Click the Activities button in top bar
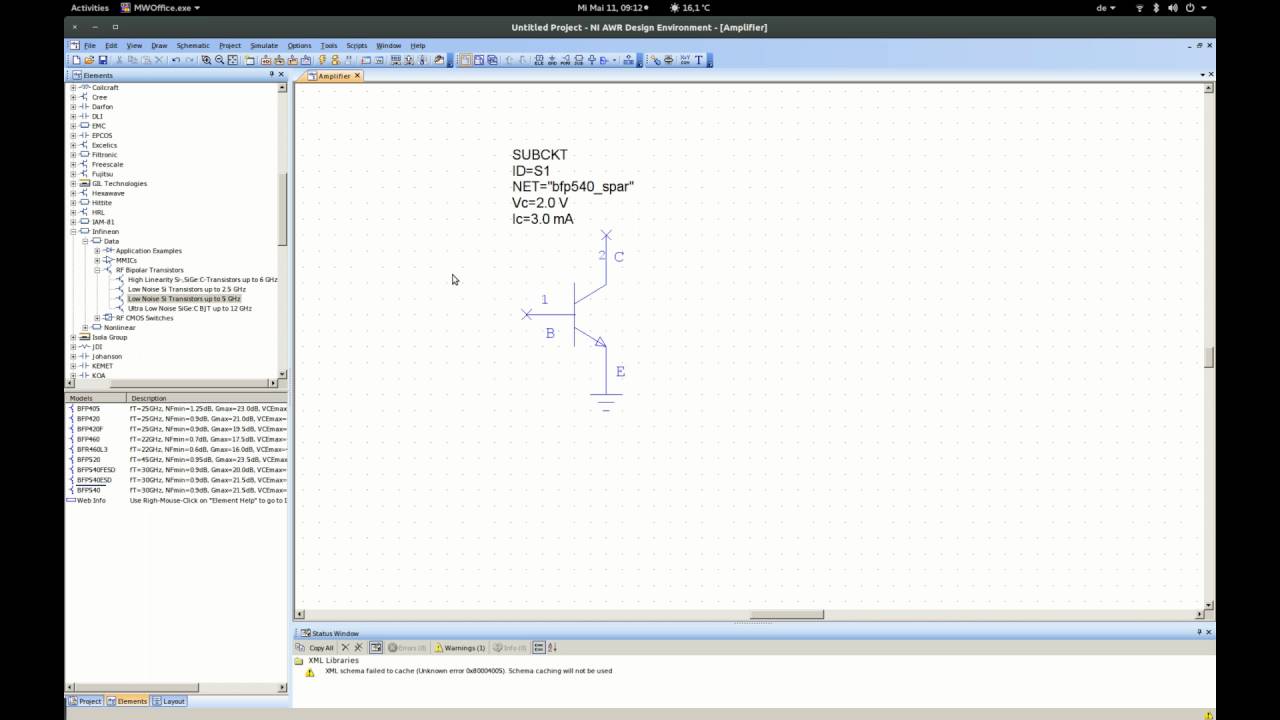This screenshot has width=1280, height=720. click(x=90, y=7)
